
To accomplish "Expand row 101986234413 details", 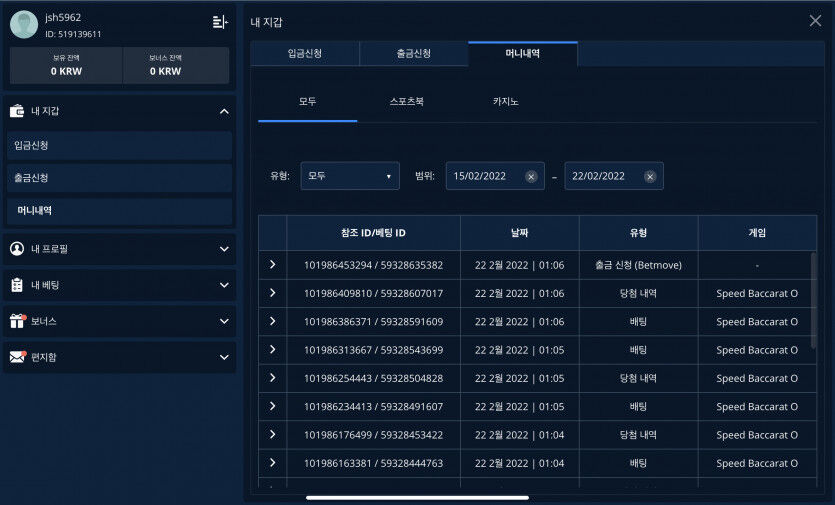I will point(273,406).
